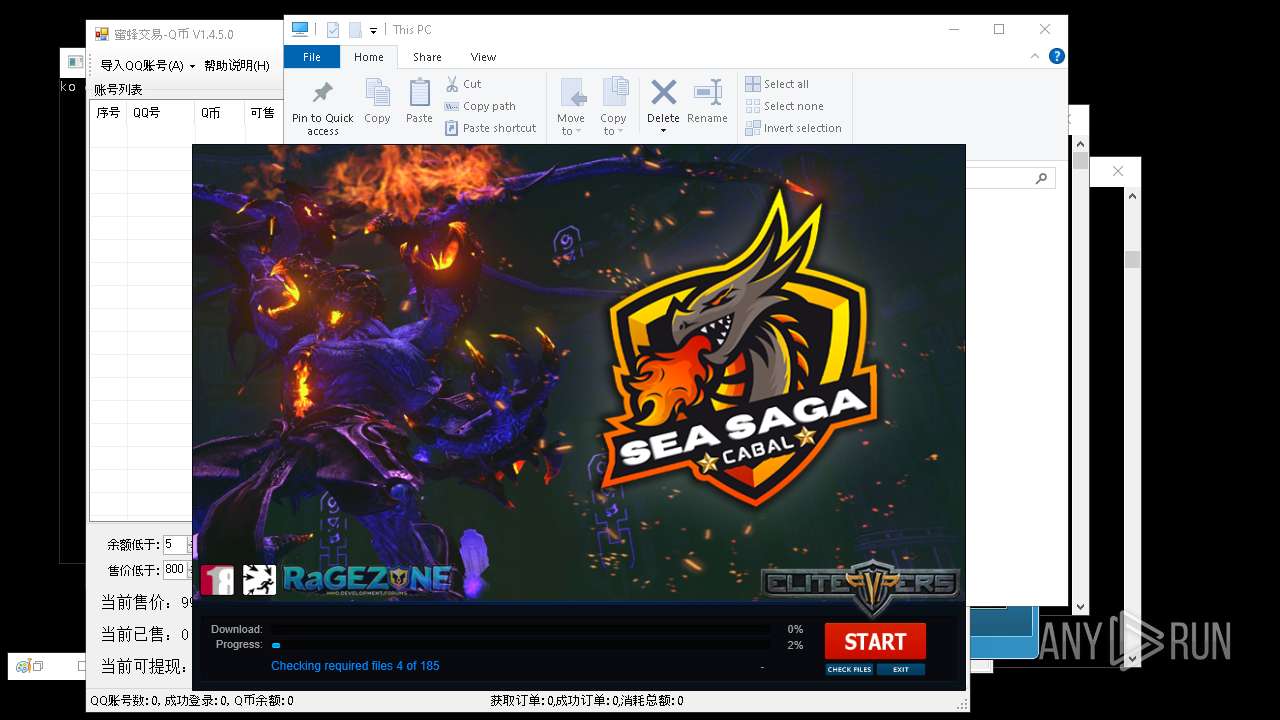1280x720 pixels.
Task: Click the Delete X icon
Action: 663,93
